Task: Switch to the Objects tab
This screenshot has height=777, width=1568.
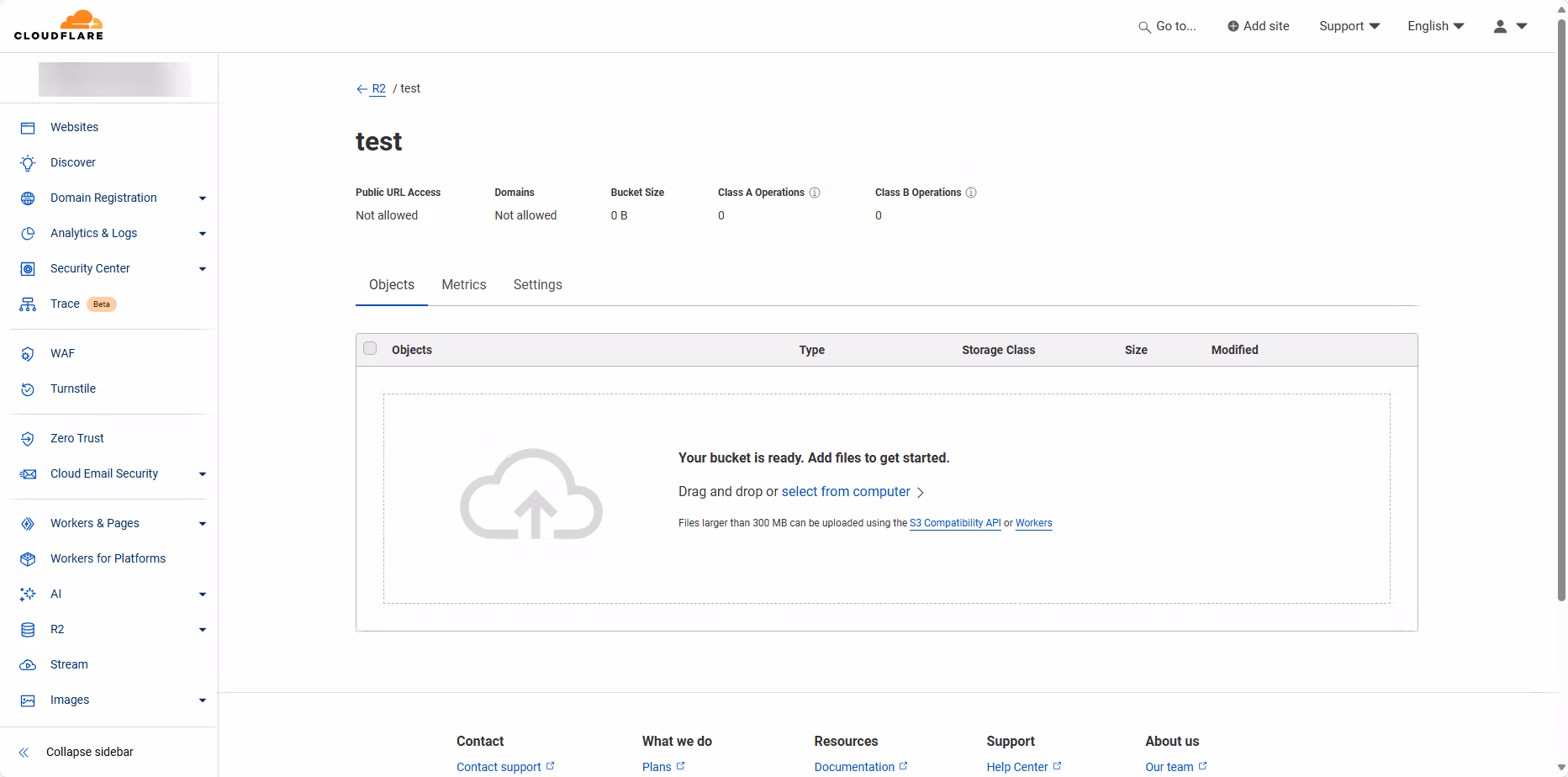Action: pos(392,285)
